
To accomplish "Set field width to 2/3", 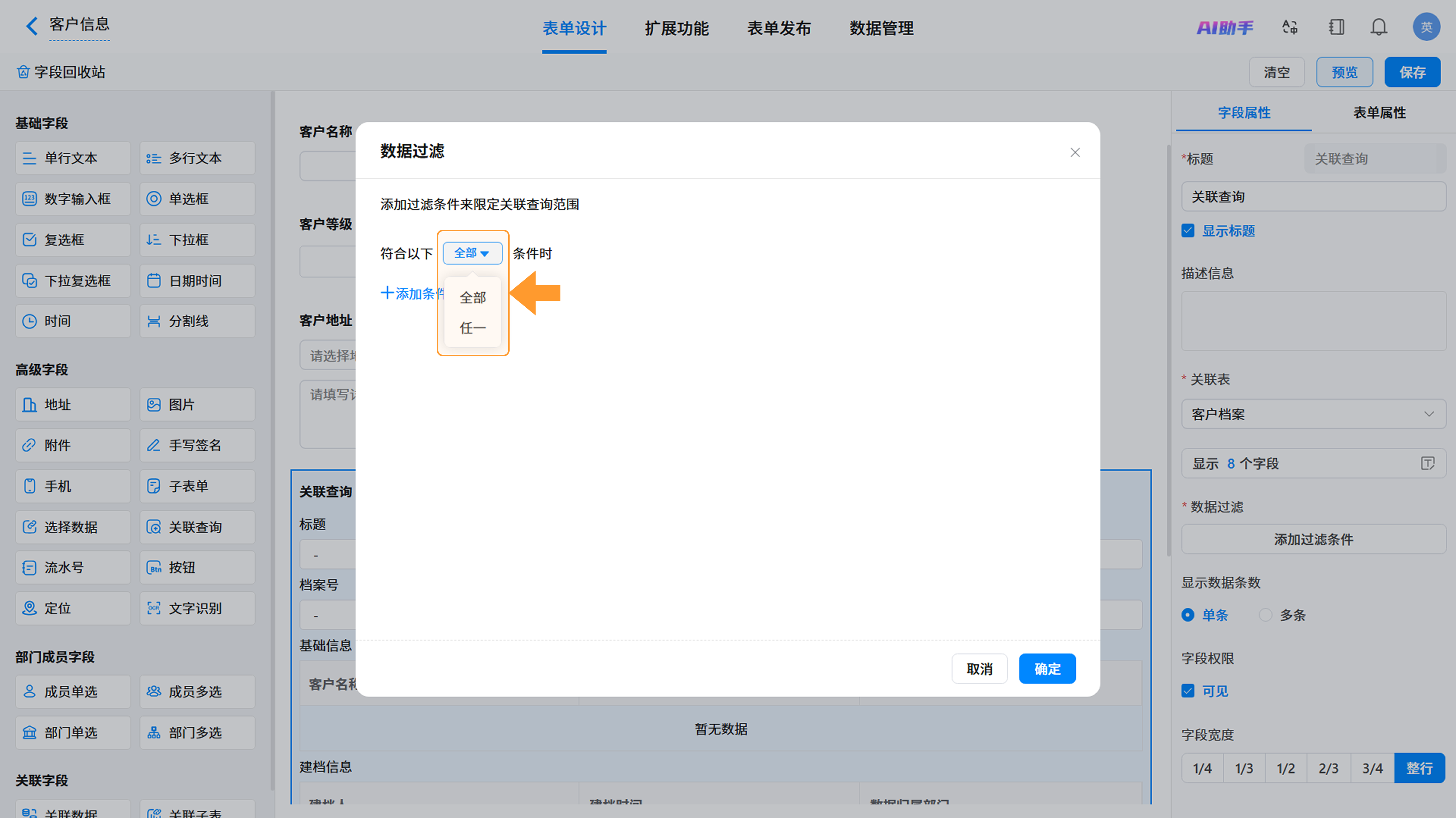I will click(1329, 768).
